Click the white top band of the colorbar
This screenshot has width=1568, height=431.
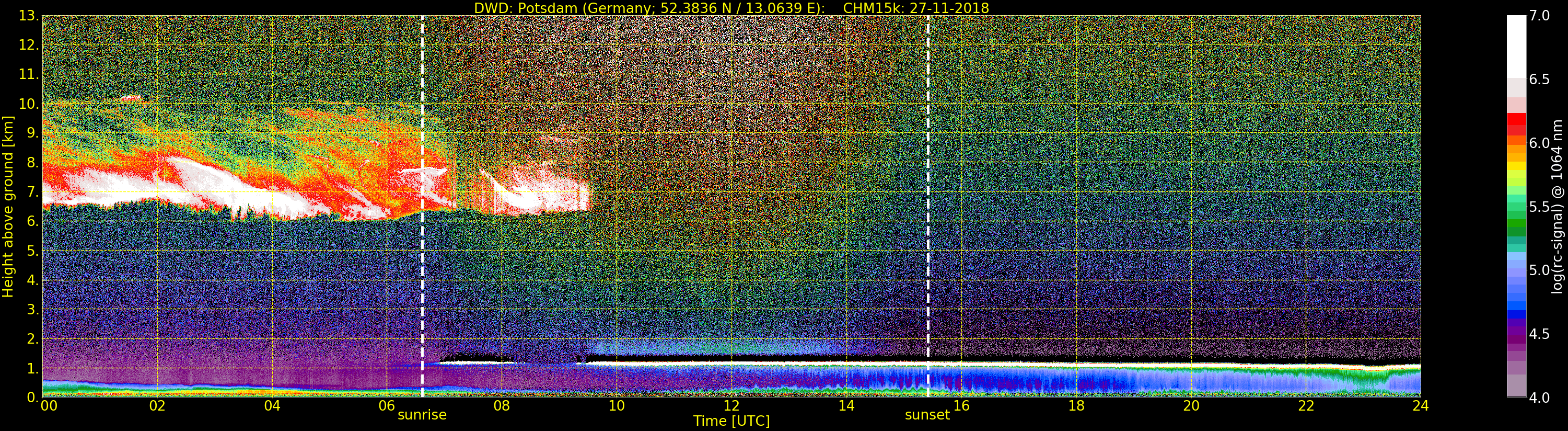click(x=1516, y=47)
